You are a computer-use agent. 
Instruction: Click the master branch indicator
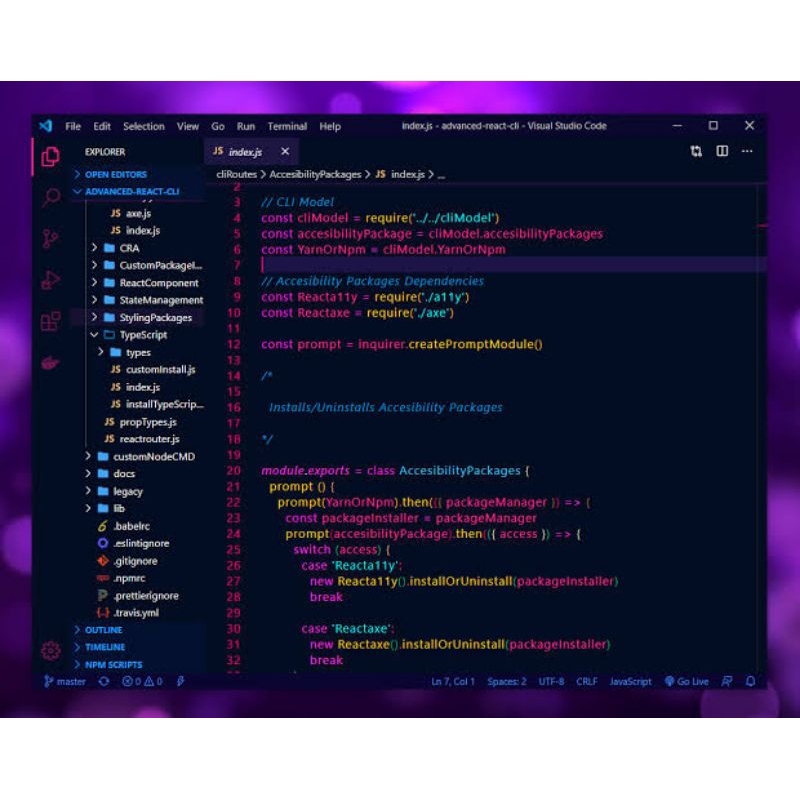(65, 681)
